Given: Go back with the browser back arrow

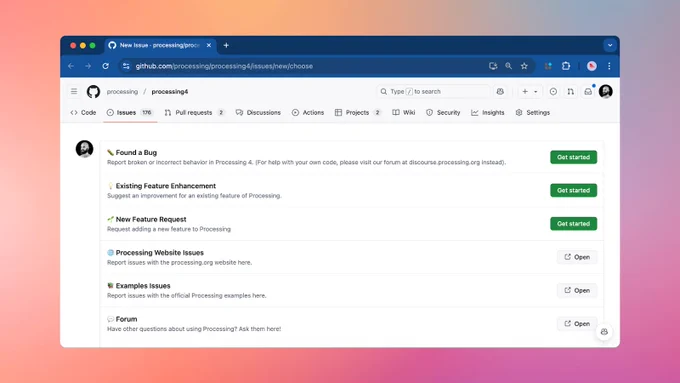Looking at the screenshot, I should pyautogui.click(x=71, y=66).
